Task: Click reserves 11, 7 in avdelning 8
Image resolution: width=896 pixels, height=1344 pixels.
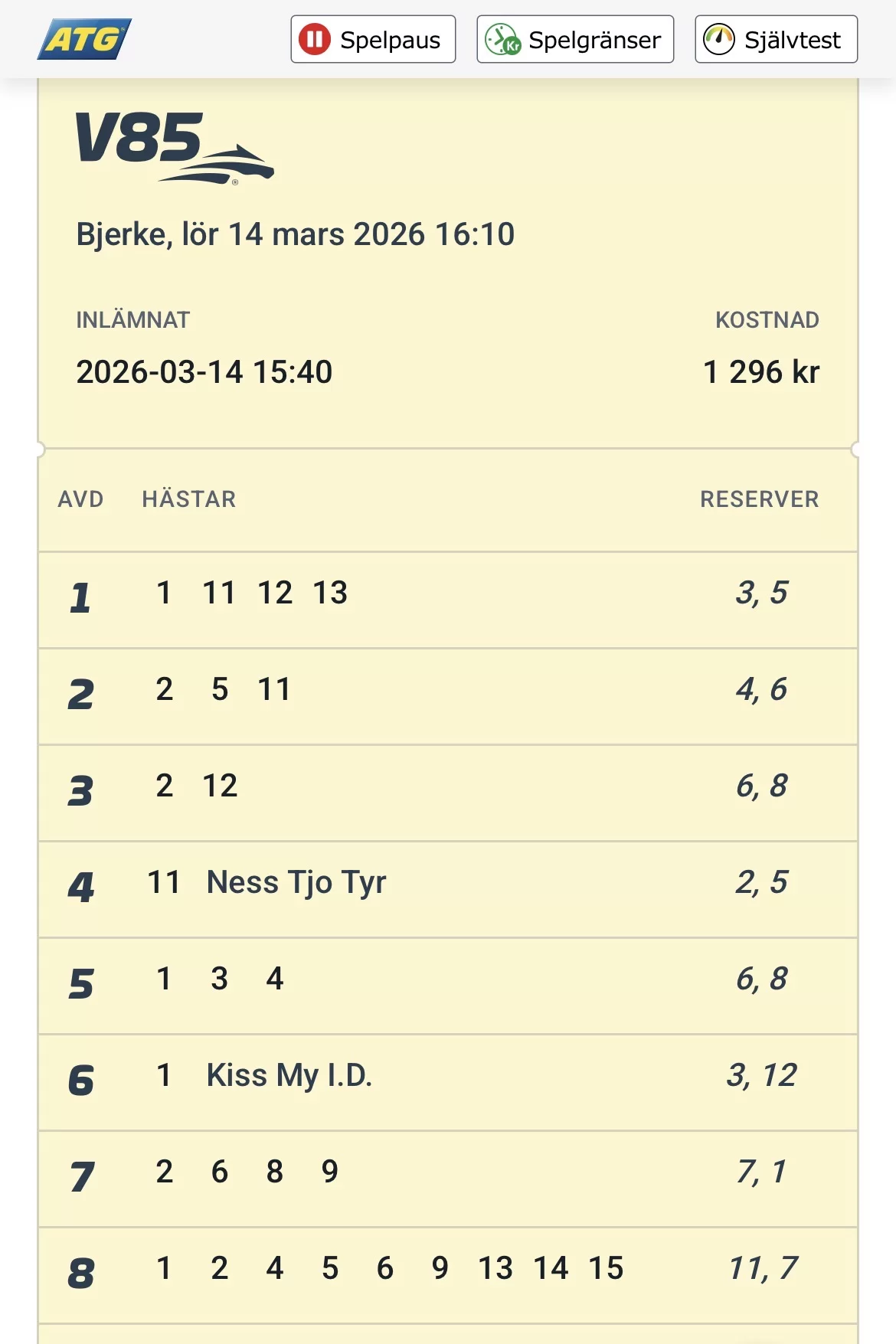Action: (763, 1268)
